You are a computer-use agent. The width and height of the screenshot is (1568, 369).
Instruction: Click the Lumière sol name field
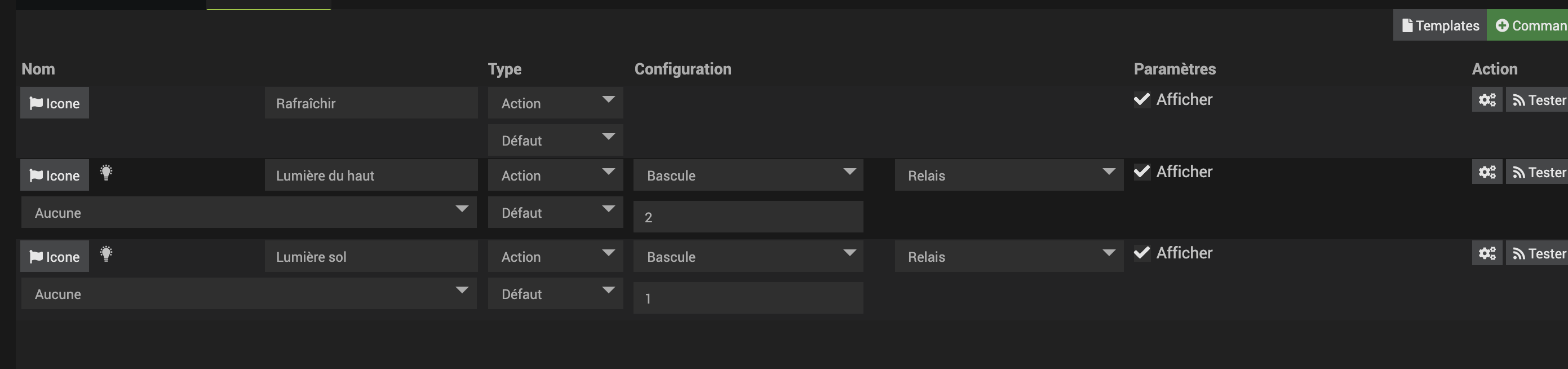click(x=371, y=256)
